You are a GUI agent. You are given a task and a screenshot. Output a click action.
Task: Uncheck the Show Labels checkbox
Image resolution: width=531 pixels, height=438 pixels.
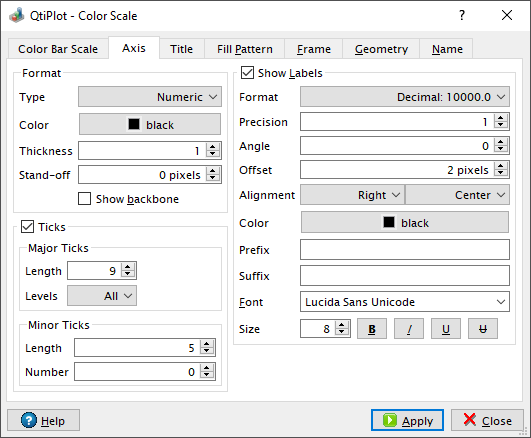(247, 73)
